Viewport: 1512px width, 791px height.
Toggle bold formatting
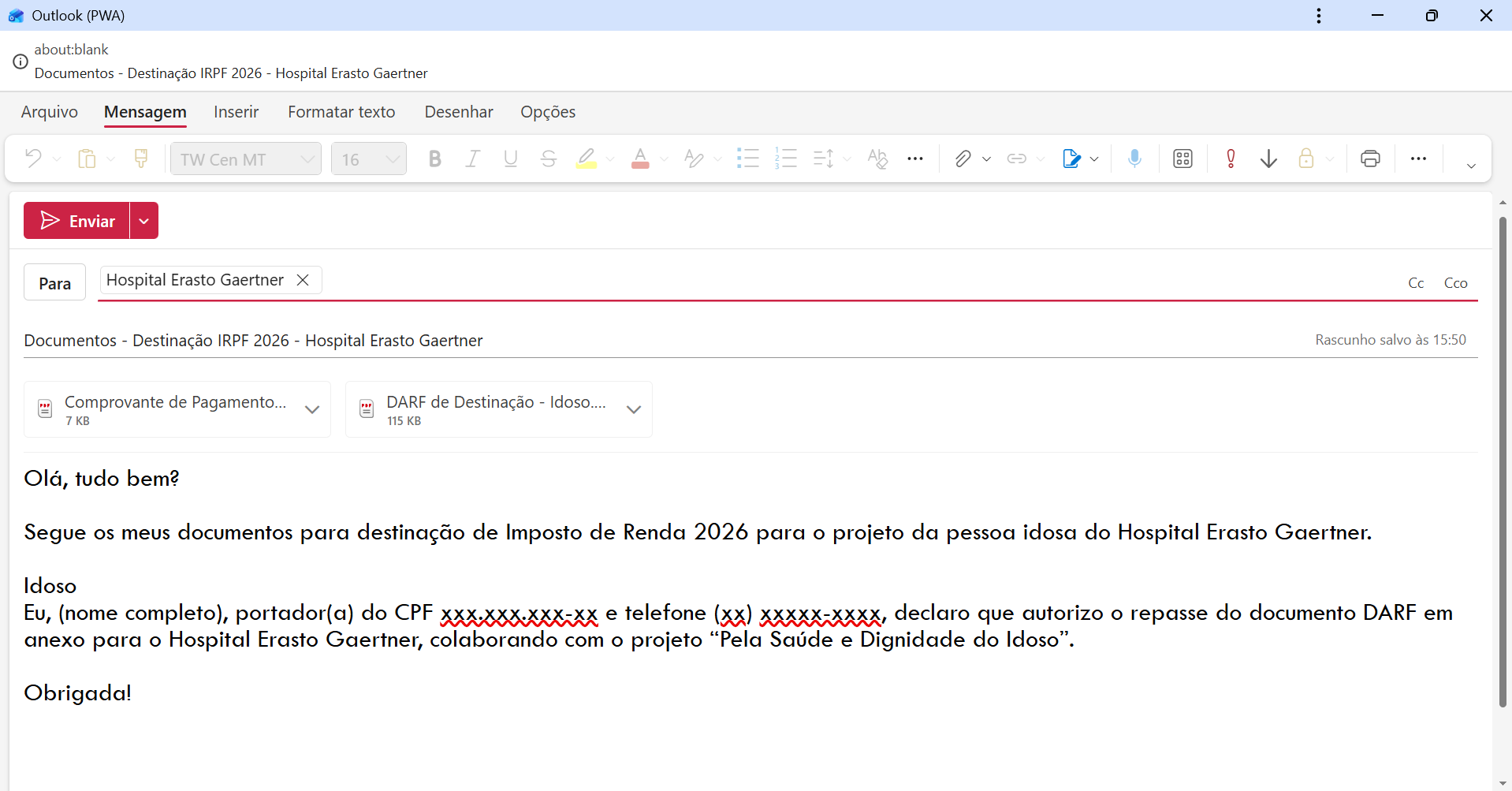434,159
